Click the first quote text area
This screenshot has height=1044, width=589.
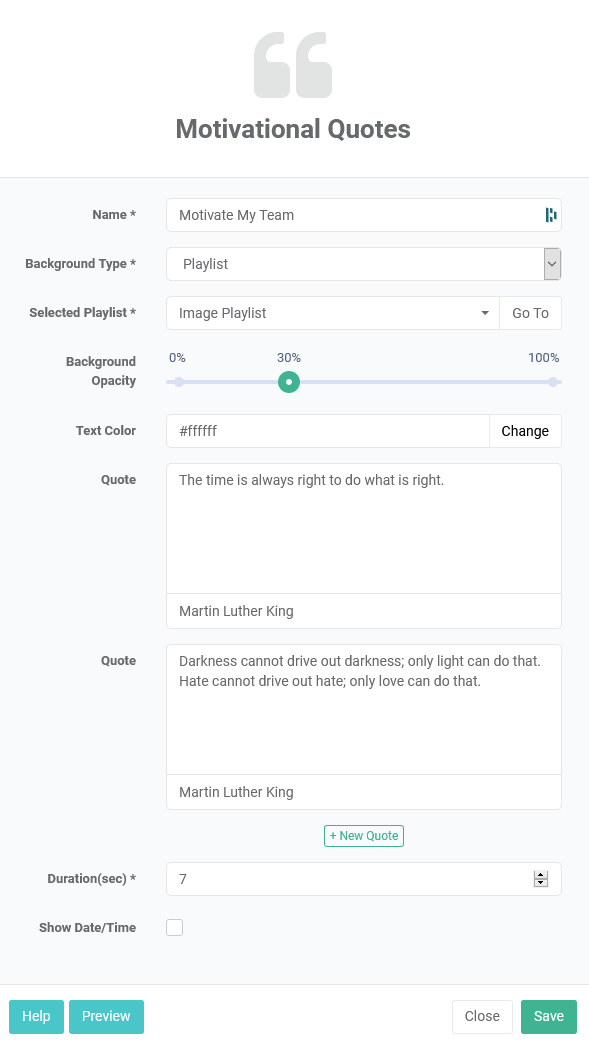(364, 529)
